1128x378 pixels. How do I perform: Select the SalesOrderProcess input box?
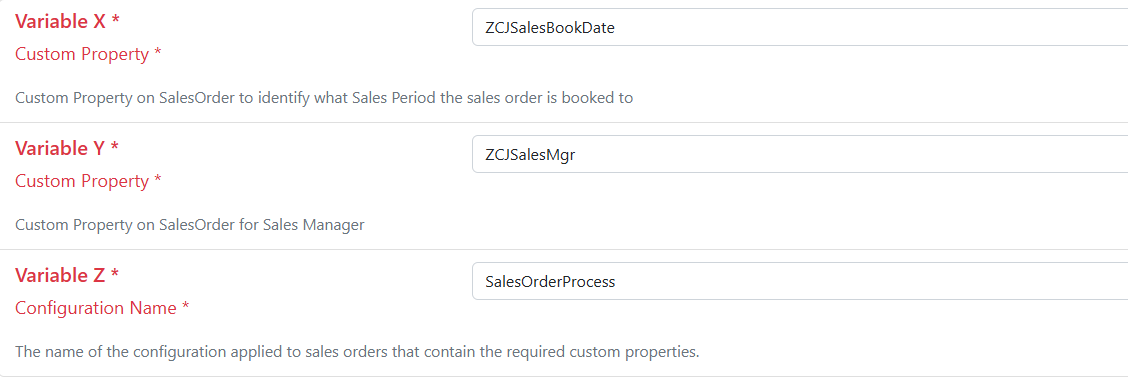(800, 281)
